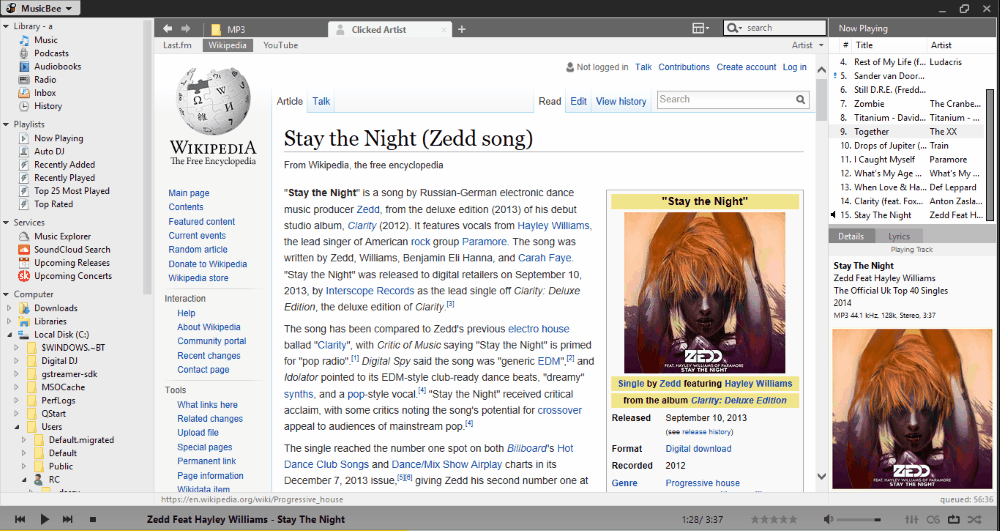Collapse the Playlists section

pyautogui.click(x=6, y=124)
